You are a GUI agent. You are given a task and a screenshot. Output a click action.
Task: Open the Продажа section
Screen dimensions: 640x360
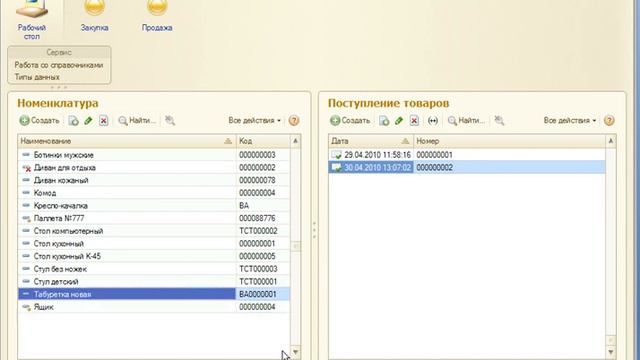(x=157, y=17)
